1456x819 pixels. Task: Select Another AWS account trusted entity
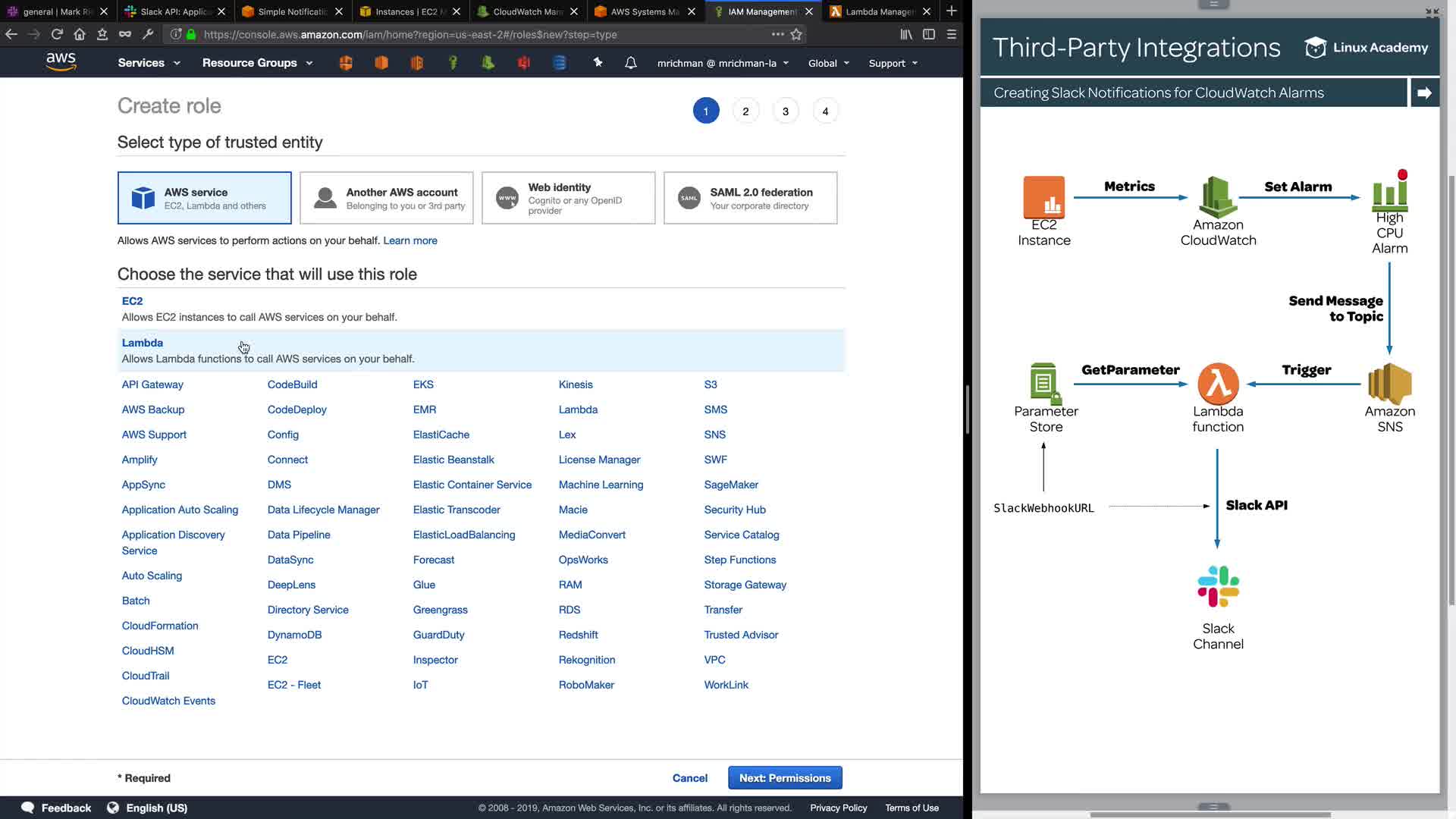click(386, 198)
